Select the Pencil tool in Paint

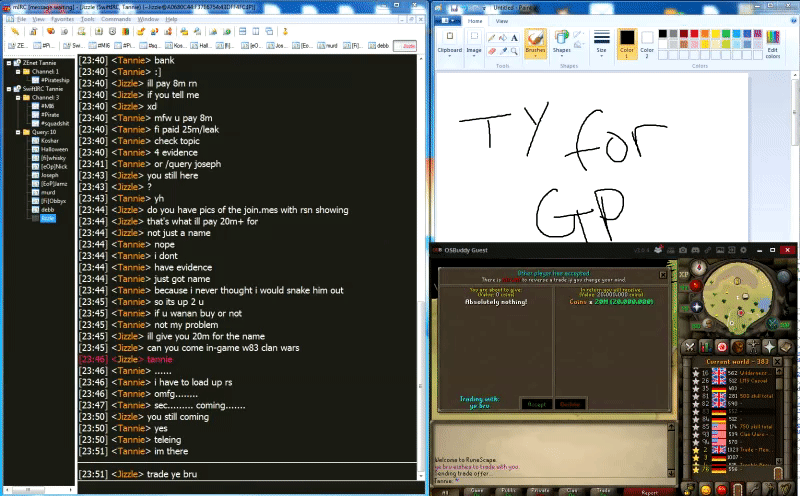491,38
